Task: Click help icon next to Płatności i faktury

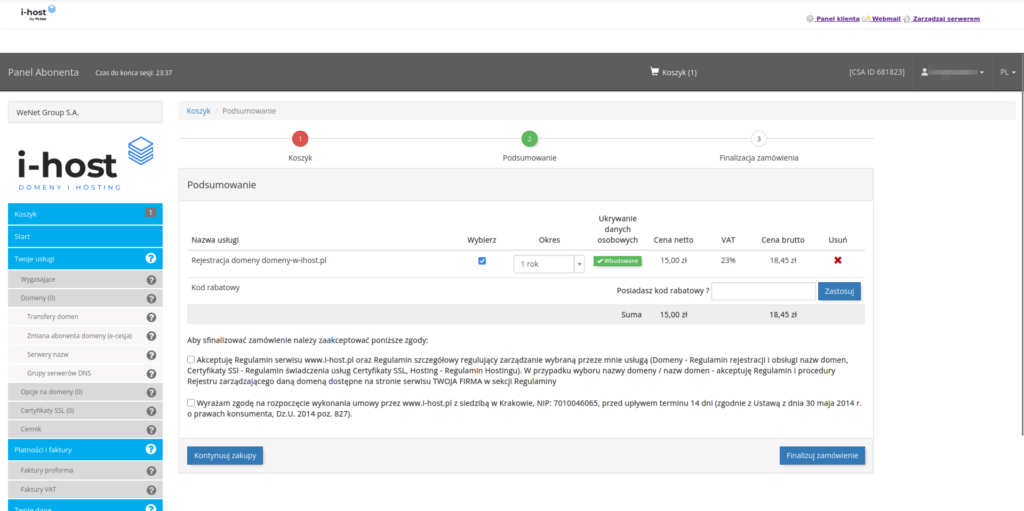Action: 151,450
